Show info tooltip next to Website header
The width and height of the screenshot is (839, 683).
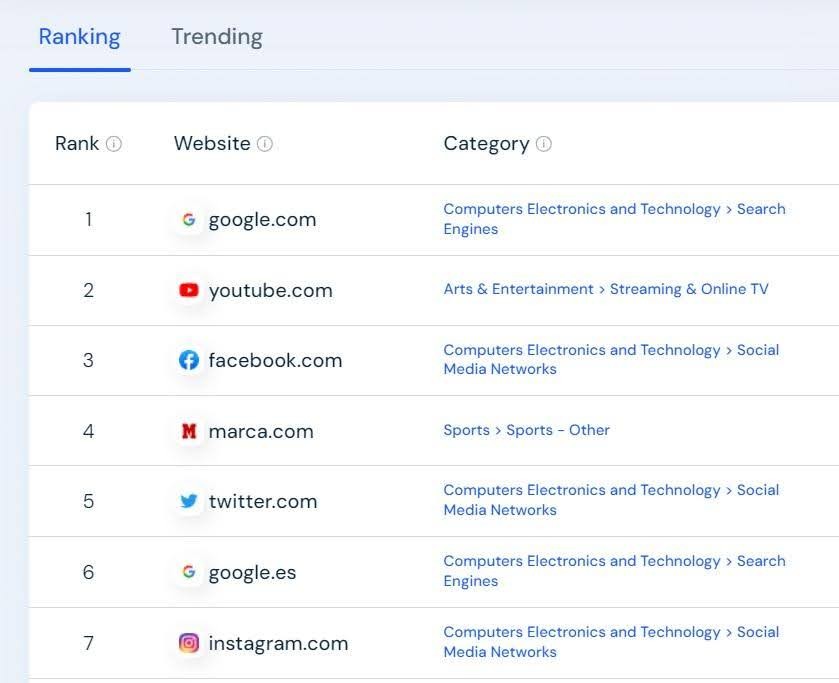pos(265,144)
